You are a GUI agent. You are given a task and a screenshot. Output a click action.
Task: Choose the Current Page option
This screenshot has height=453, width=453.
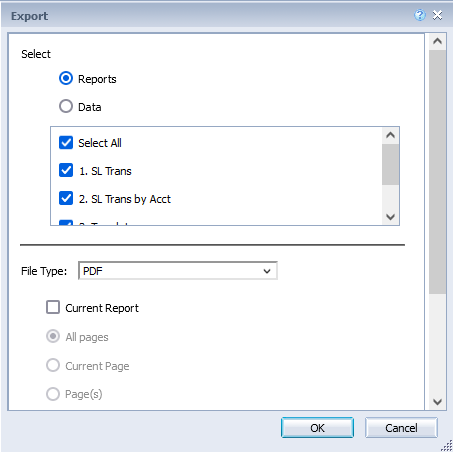tap(53, 365)
